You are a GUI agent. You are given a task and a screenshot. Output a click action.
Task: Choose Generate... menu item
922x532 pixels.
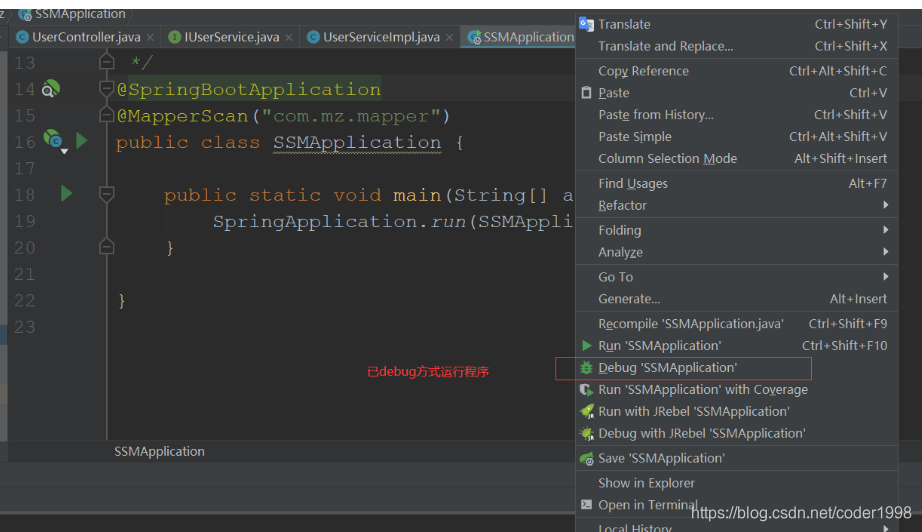[x=737, y=299]
